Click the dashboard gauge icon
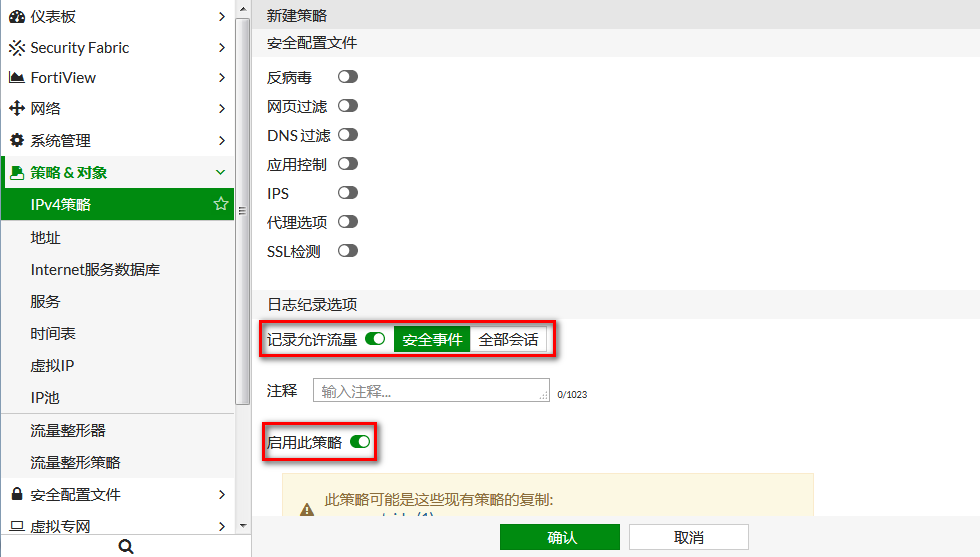 point(17,16)
